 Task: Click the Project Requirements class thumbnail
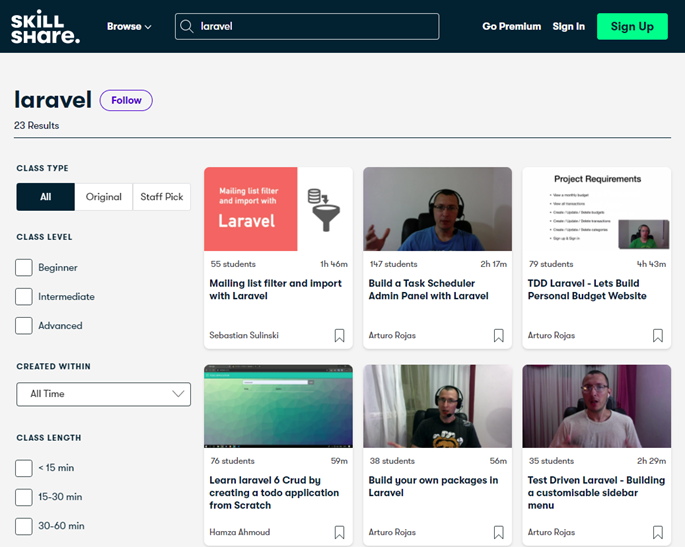[x=596, y=209]
